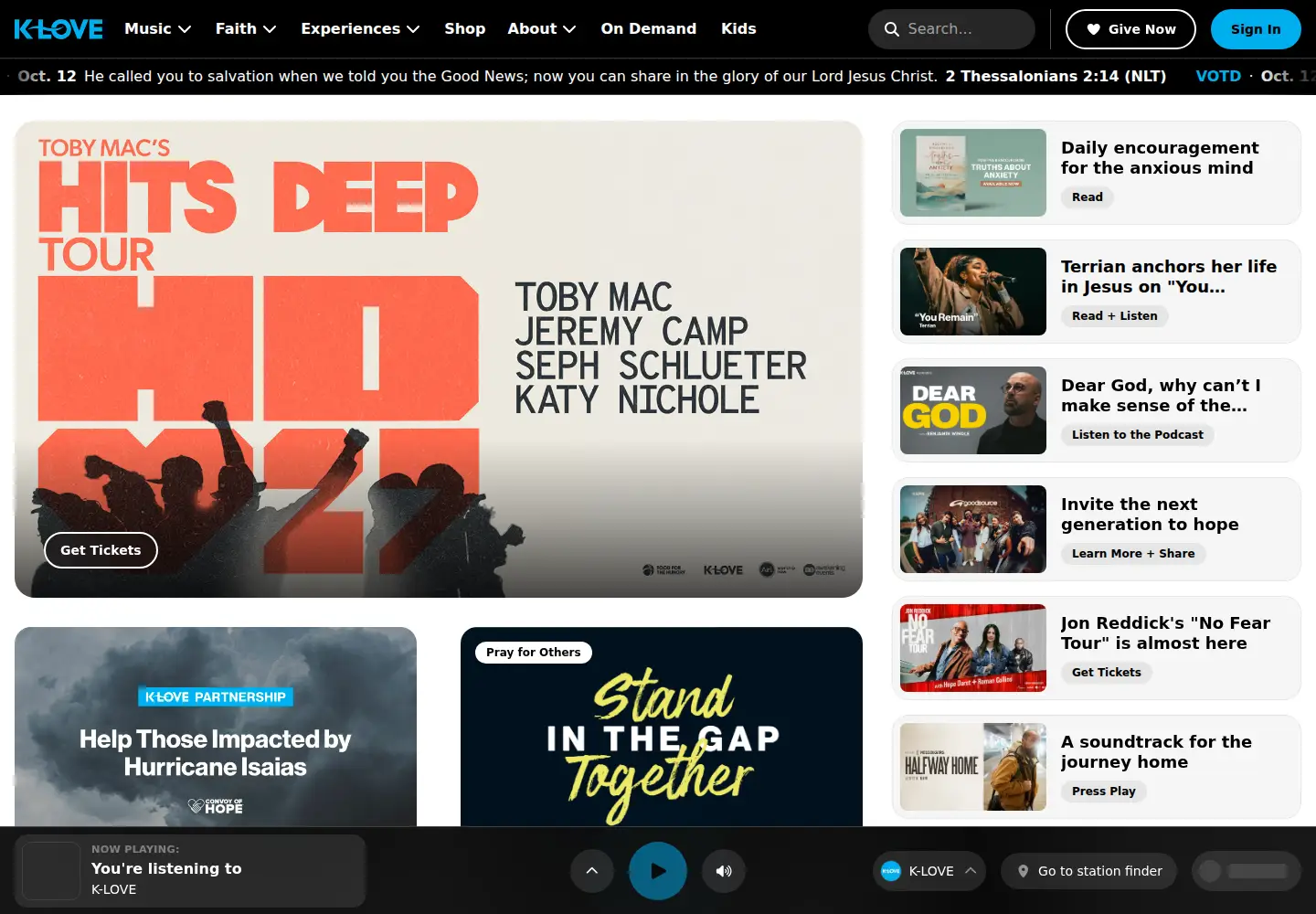Expand the player with the up chevron

(x=592, y=871)
